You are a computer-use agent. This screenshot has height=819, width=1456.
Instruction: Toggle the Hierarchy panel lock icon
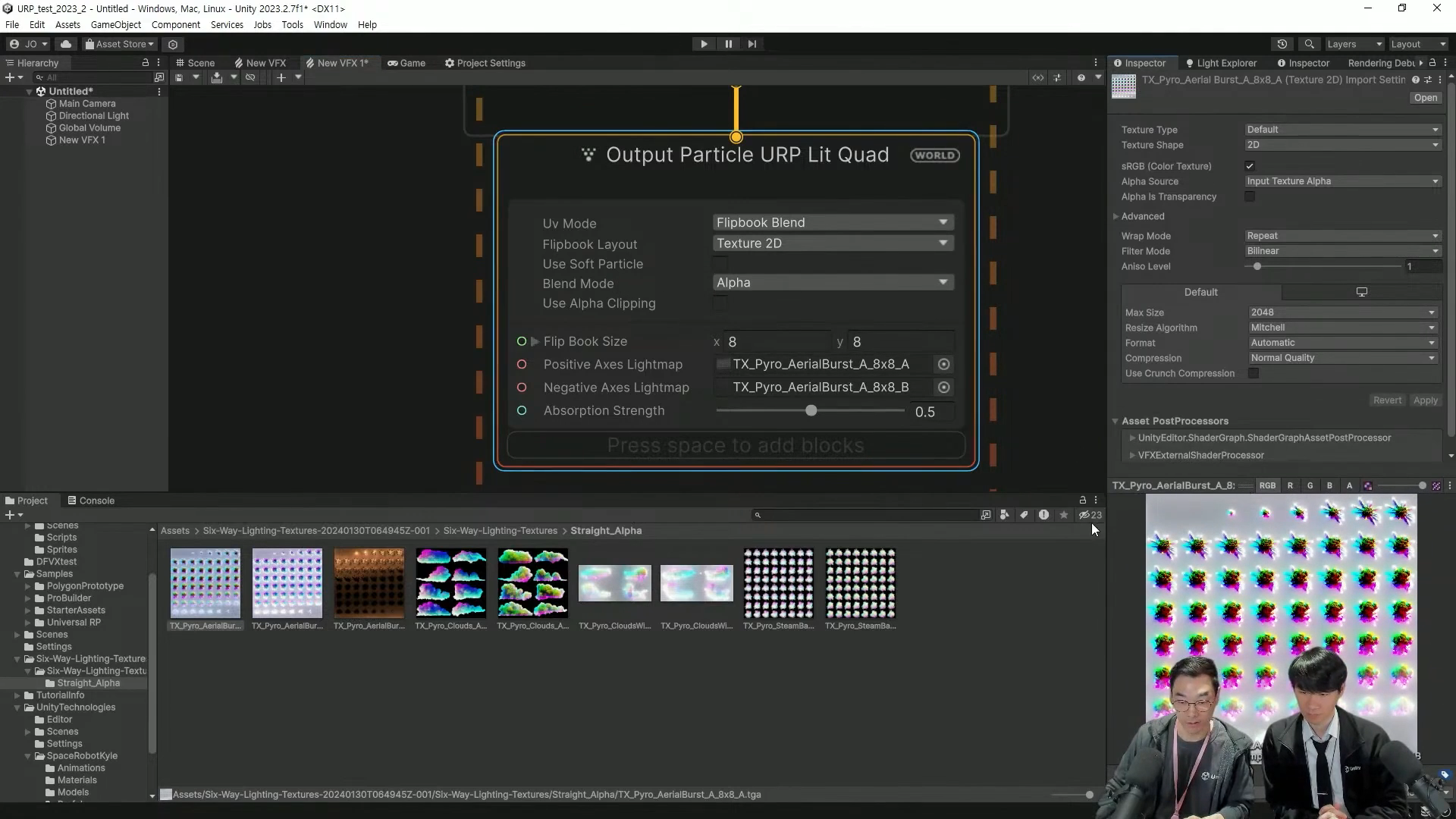145,63
